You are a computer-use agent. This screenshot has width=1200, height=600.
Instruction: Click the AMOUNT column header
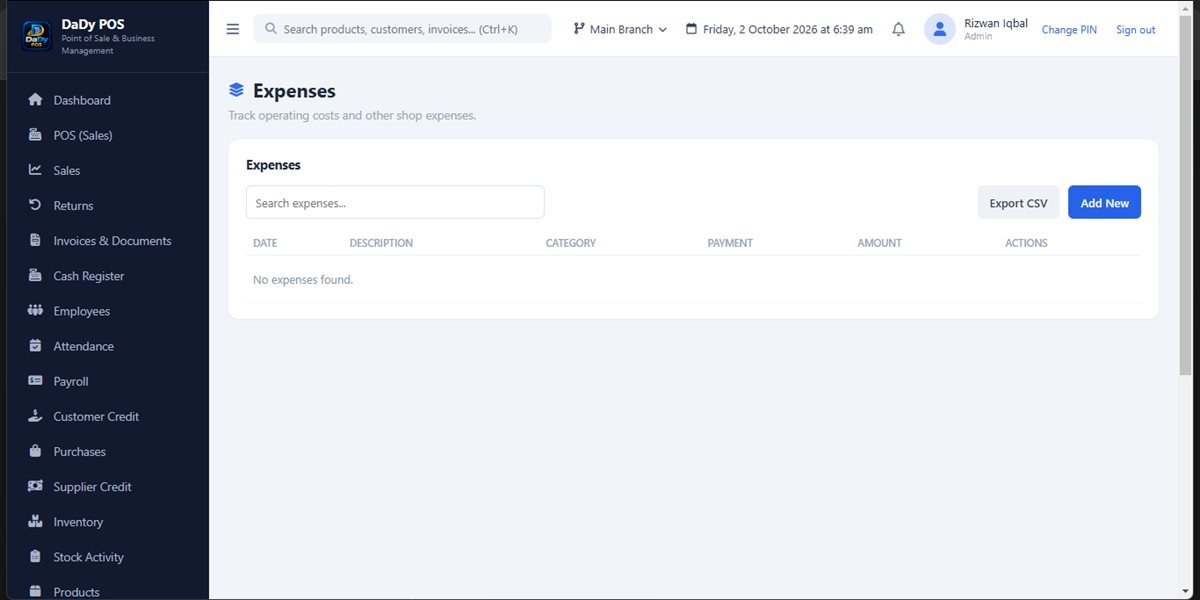pyautogui.click(x=879, y=243)
